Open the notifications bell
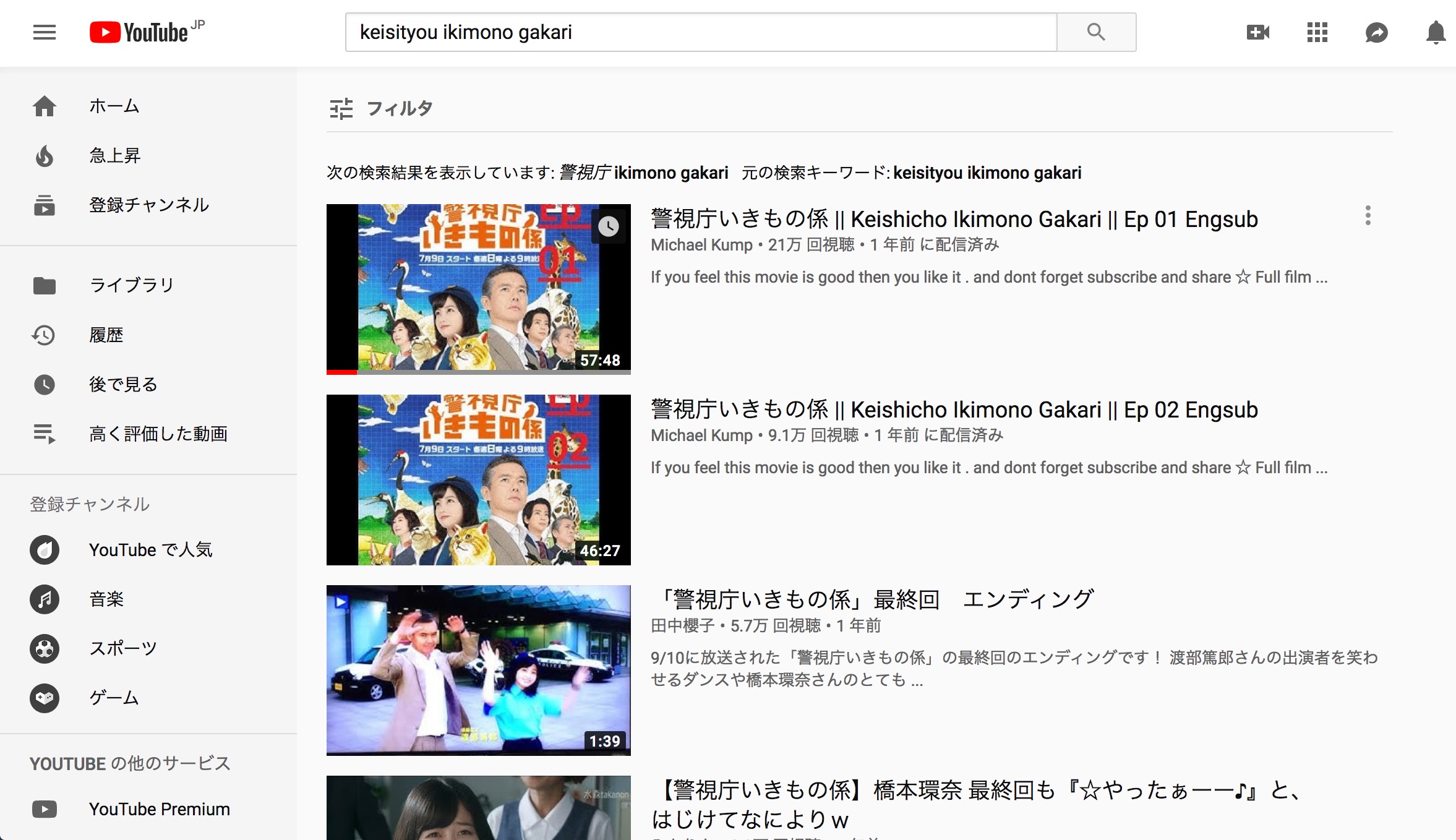Screen dimensions: 1456x840 1436,32
